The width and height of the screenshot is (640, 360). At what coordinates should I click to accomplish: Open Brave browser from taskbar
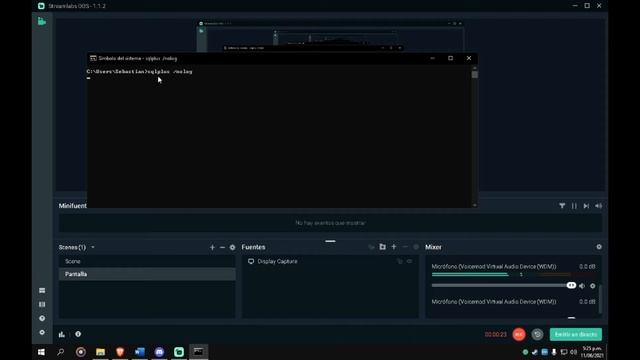120,352
